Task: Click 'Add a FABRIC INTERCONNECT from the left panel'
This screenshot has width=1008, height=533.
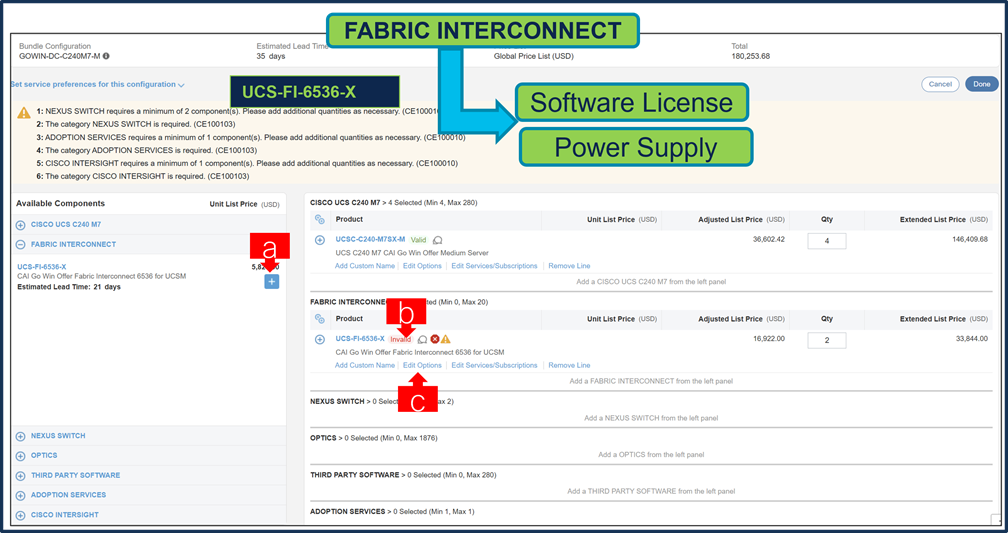Action: [x=651, y=381]
